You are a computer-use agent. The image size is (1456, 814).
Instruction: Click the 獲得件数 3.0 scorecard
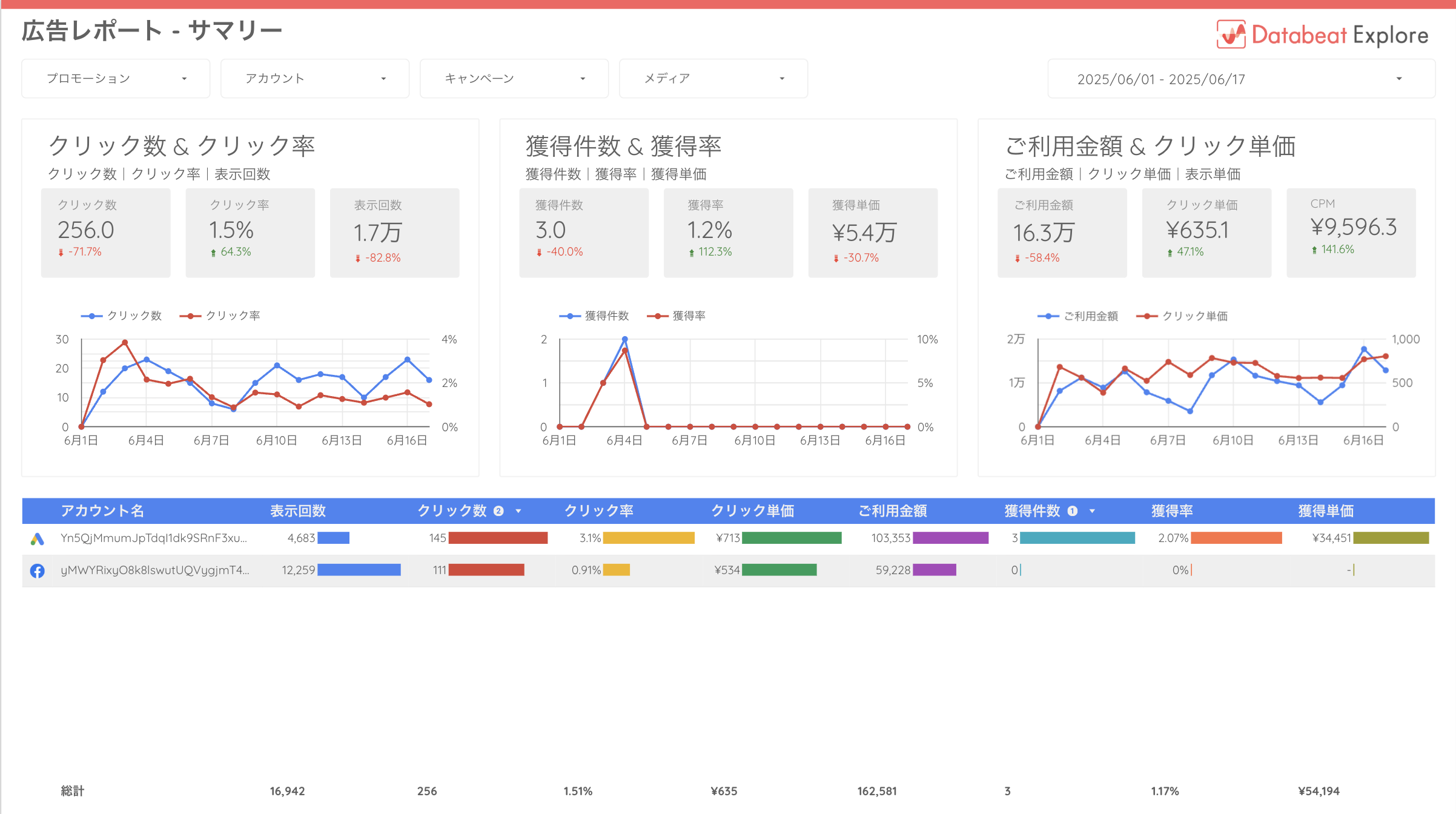tap(584, 233)
